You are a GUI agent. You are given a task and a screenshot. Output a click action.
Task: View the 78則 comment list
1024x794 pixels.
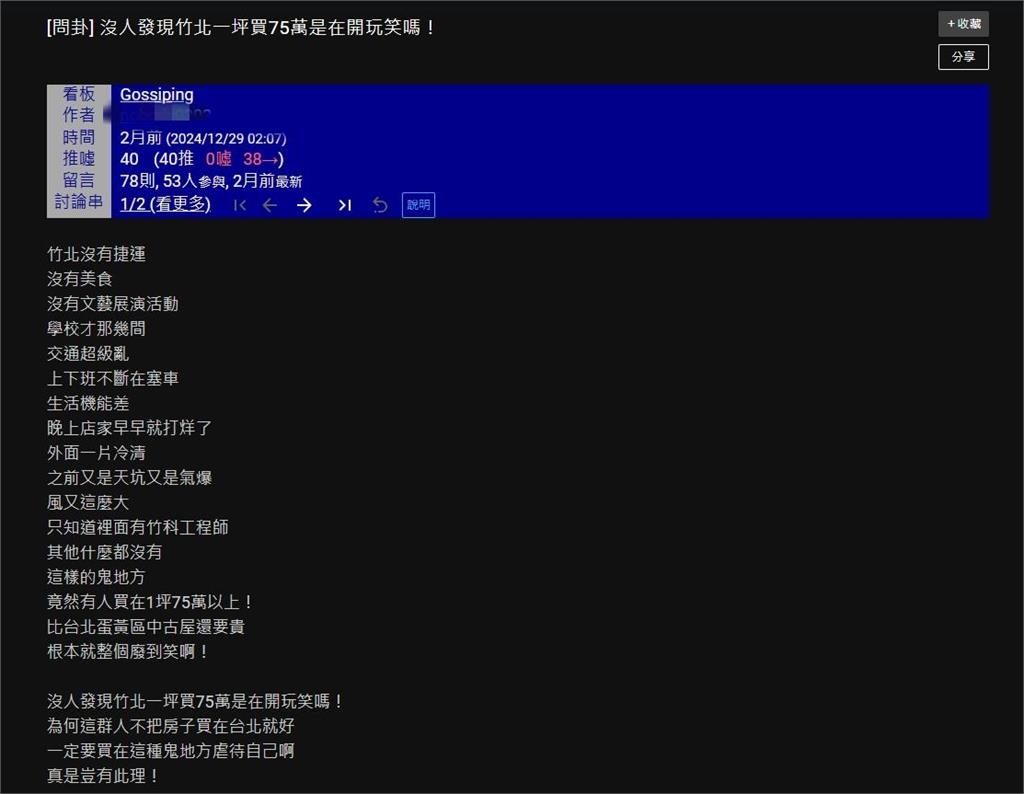(139, 181)
